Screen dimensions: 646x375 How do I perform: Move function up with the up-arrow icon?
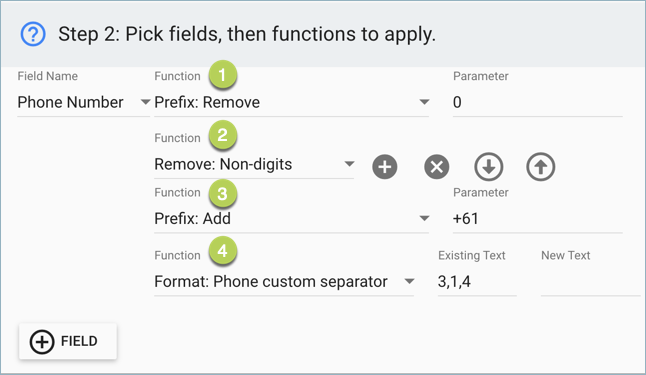541,167
